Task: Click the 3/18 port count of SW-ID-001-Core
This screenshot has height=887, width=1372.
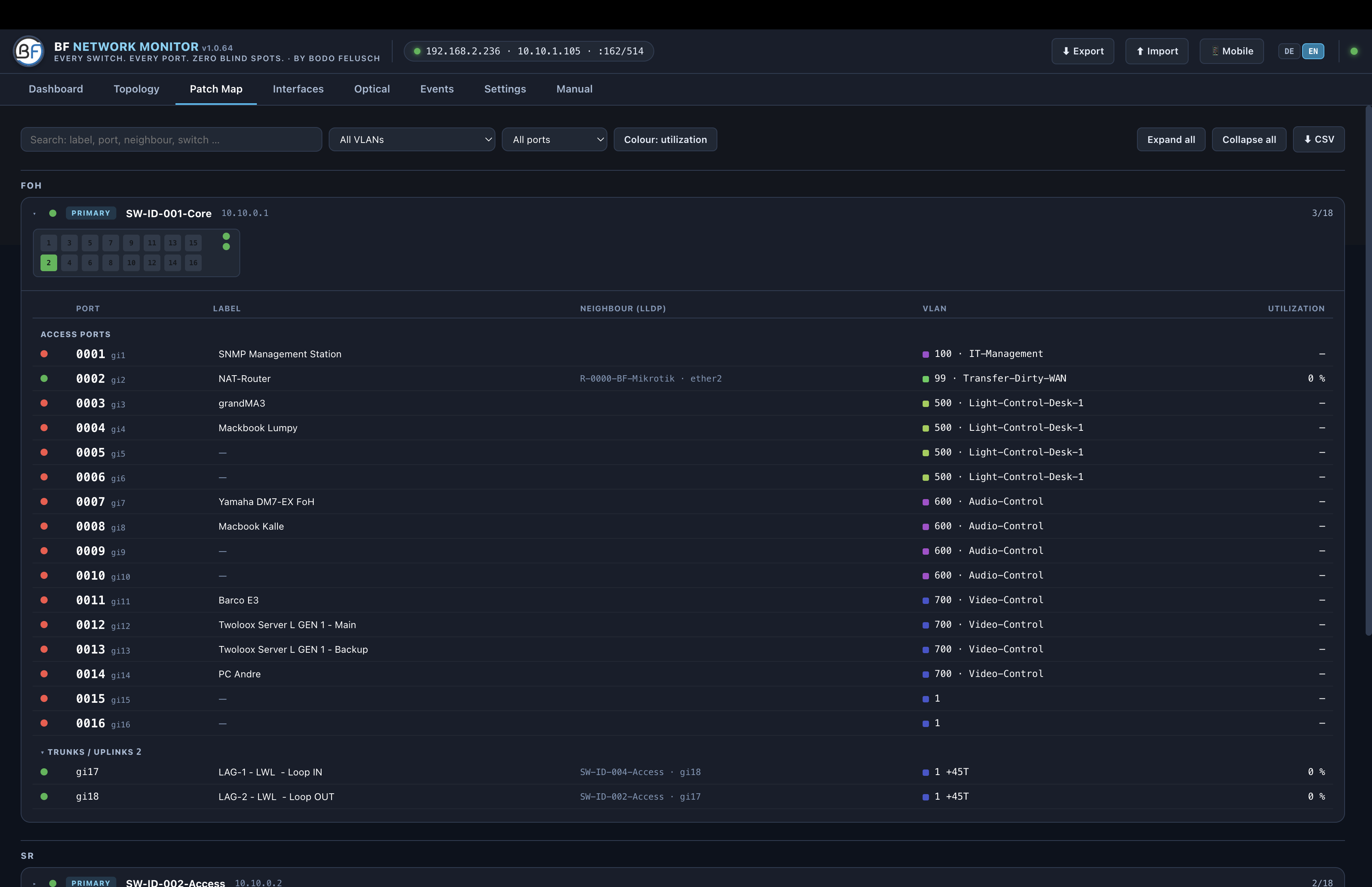Action: [x=1322, y=213]
